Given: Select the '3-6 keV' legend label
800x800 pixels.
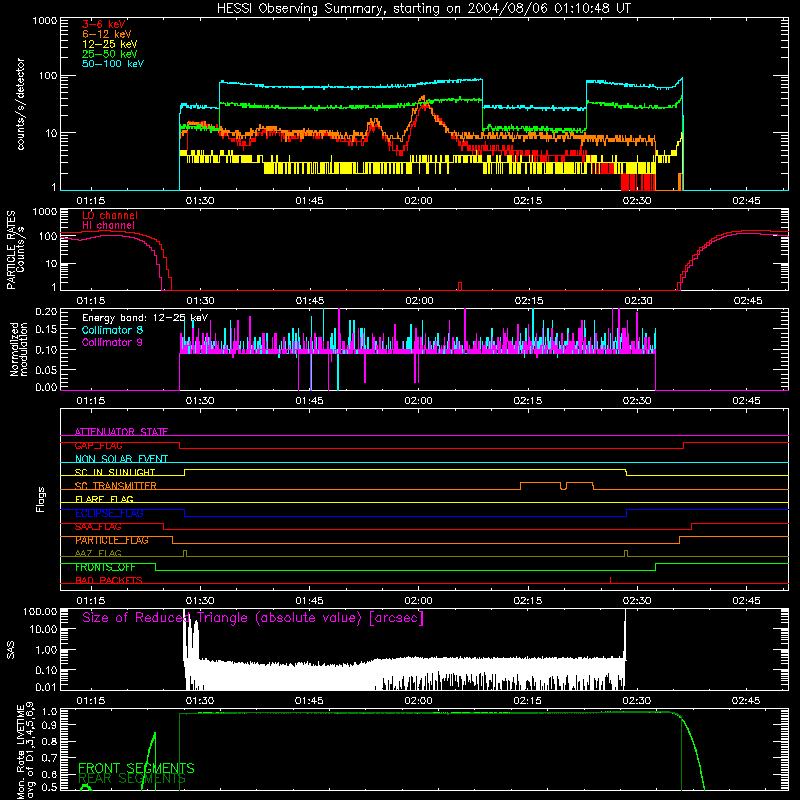Looking at the screenshot, I should [x=104, y=24].
